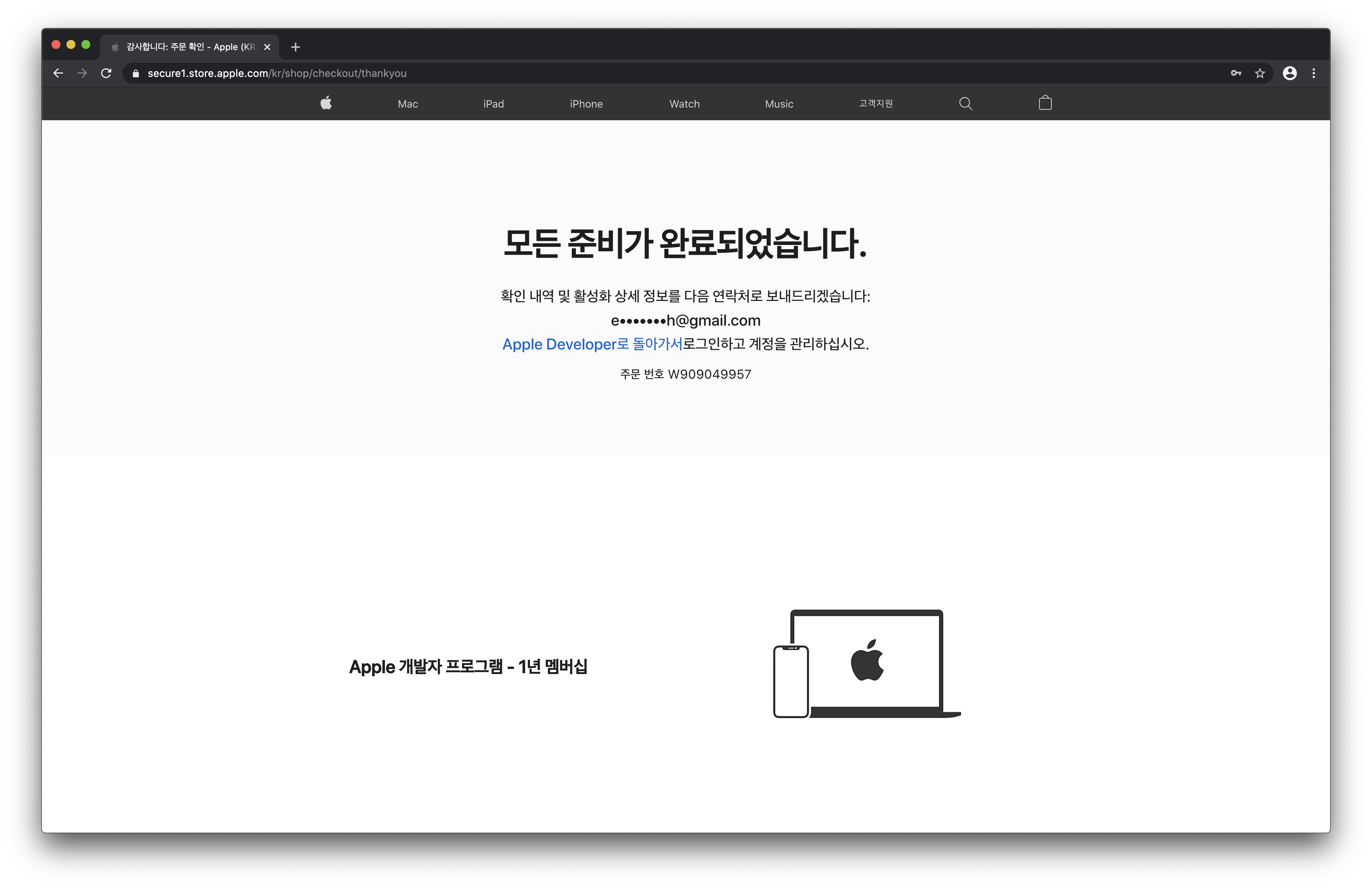This screenshot has height=888, width=1372.
Task: Click the Apple logo in navigation bar
Action: point(326,103)
